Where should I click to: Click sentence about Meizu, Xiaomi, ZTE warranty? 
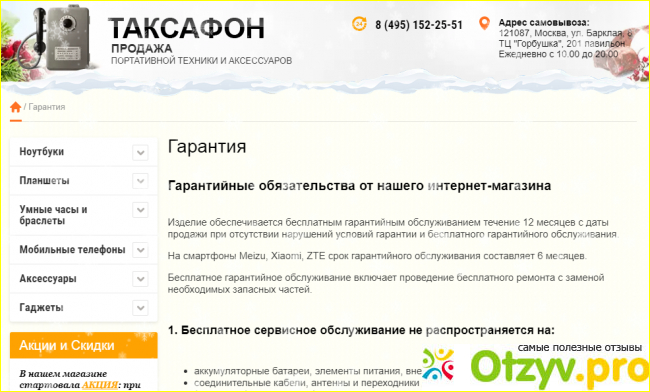377,256
